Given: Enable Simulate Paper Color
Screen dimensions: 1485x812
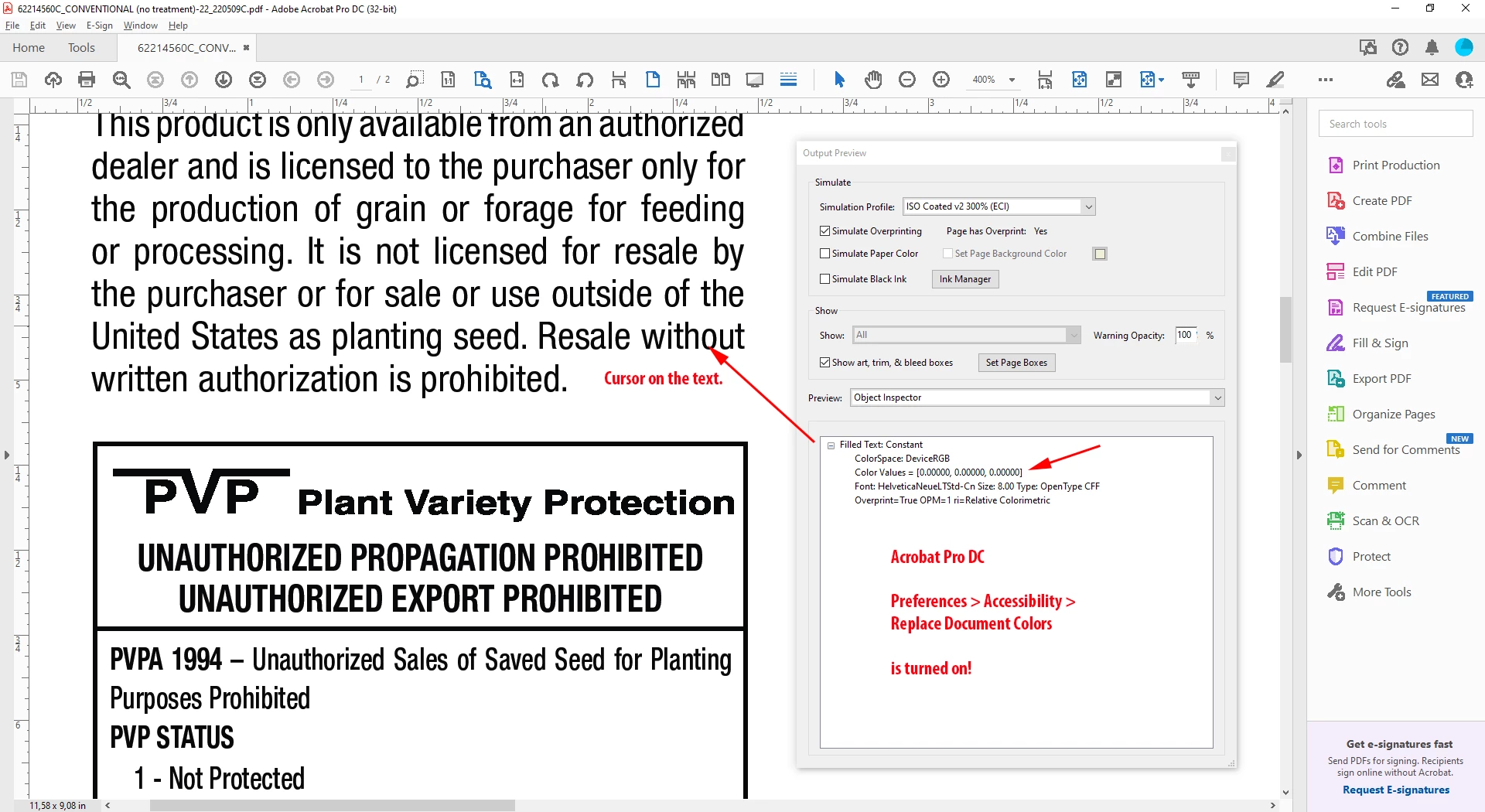Looking at the screenshot, I should pyautogui.click(x=824, y=254).
